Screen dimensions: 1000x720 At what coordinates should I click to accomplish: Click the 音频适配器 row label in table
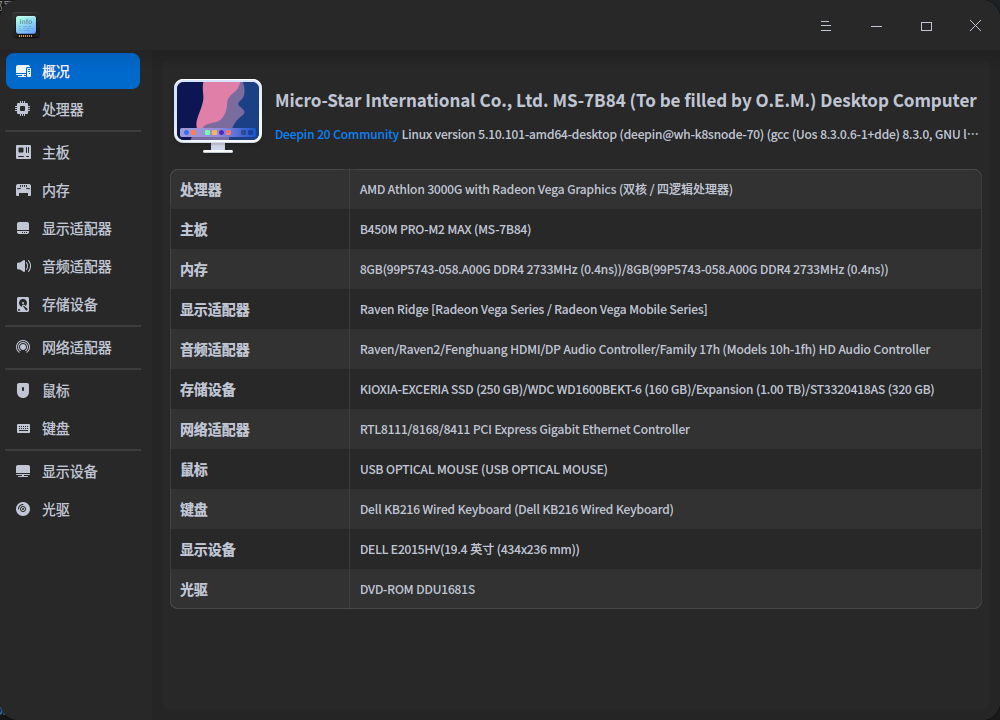(214, 350)
